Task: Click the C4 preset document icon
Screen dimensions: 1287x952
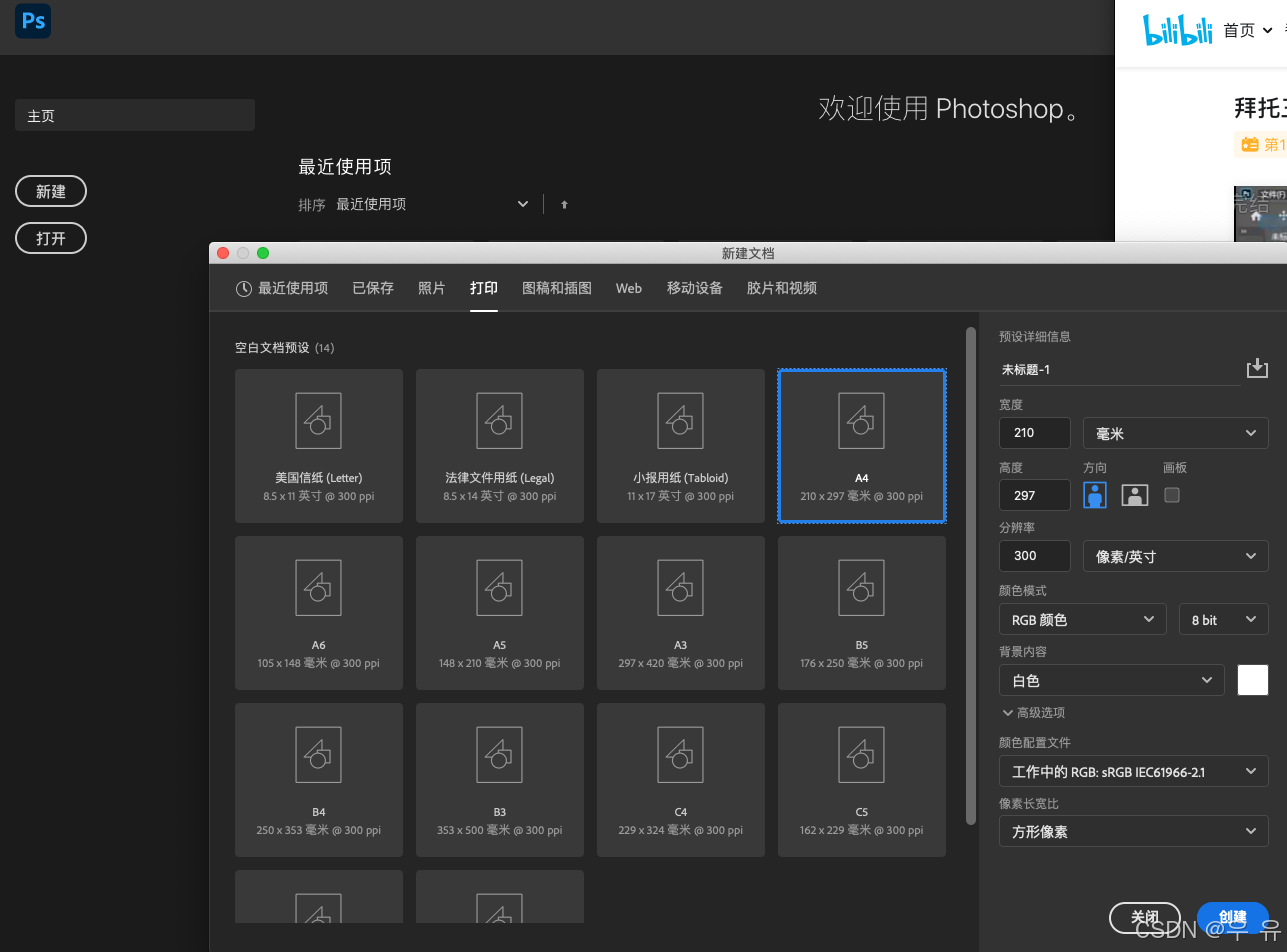Action: pos(681,754)
